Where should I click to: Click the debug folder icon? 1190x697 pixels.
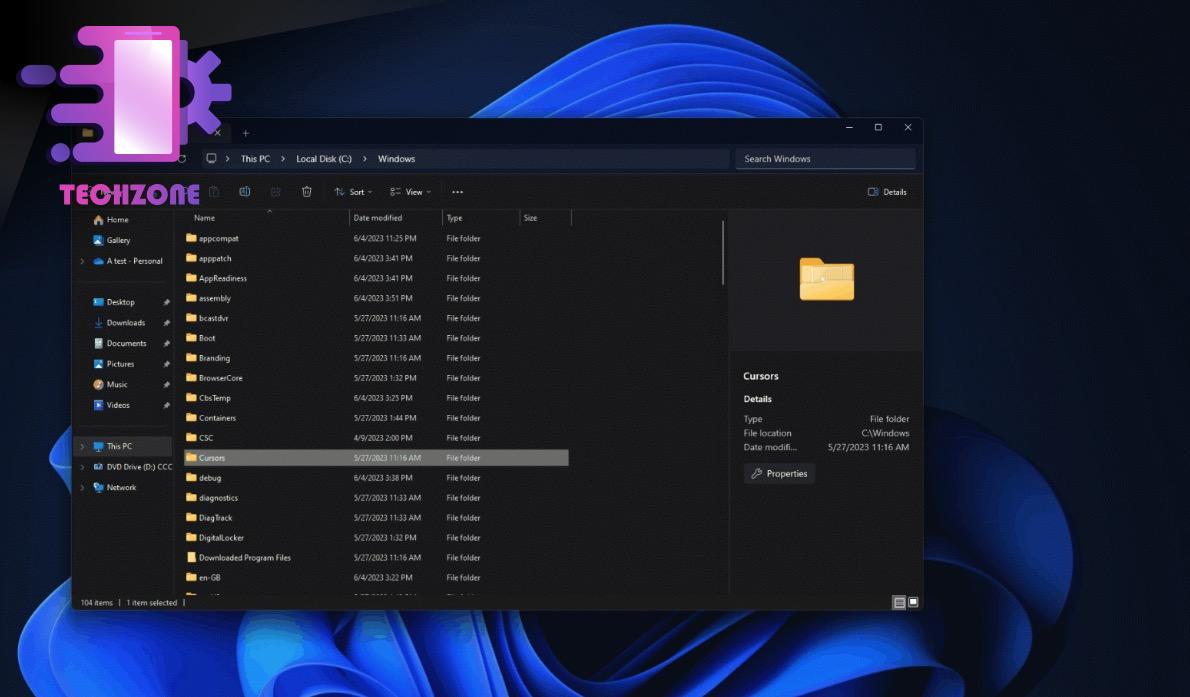click(x=191, y=478)
